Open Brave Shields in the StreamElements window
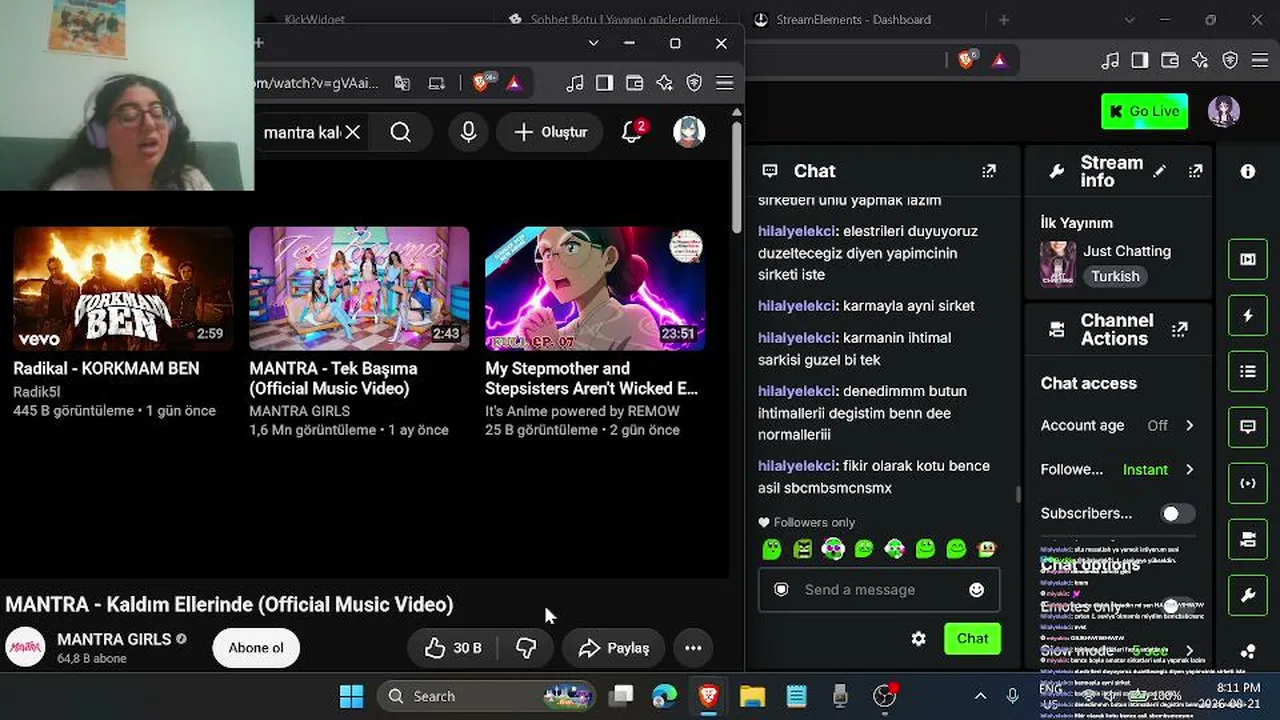The image size is (1280, 720). [967, 60]
